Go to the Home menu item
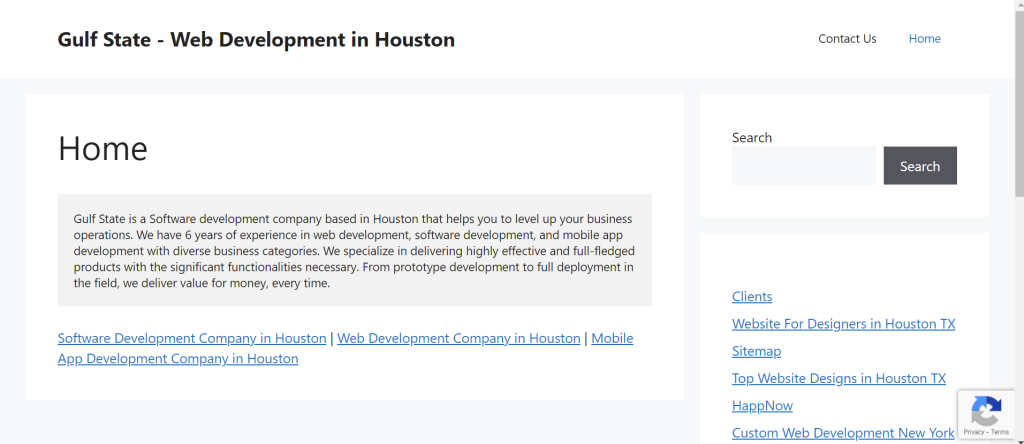This screenshot has width=1024, height=444. click(x=924, y=39)
